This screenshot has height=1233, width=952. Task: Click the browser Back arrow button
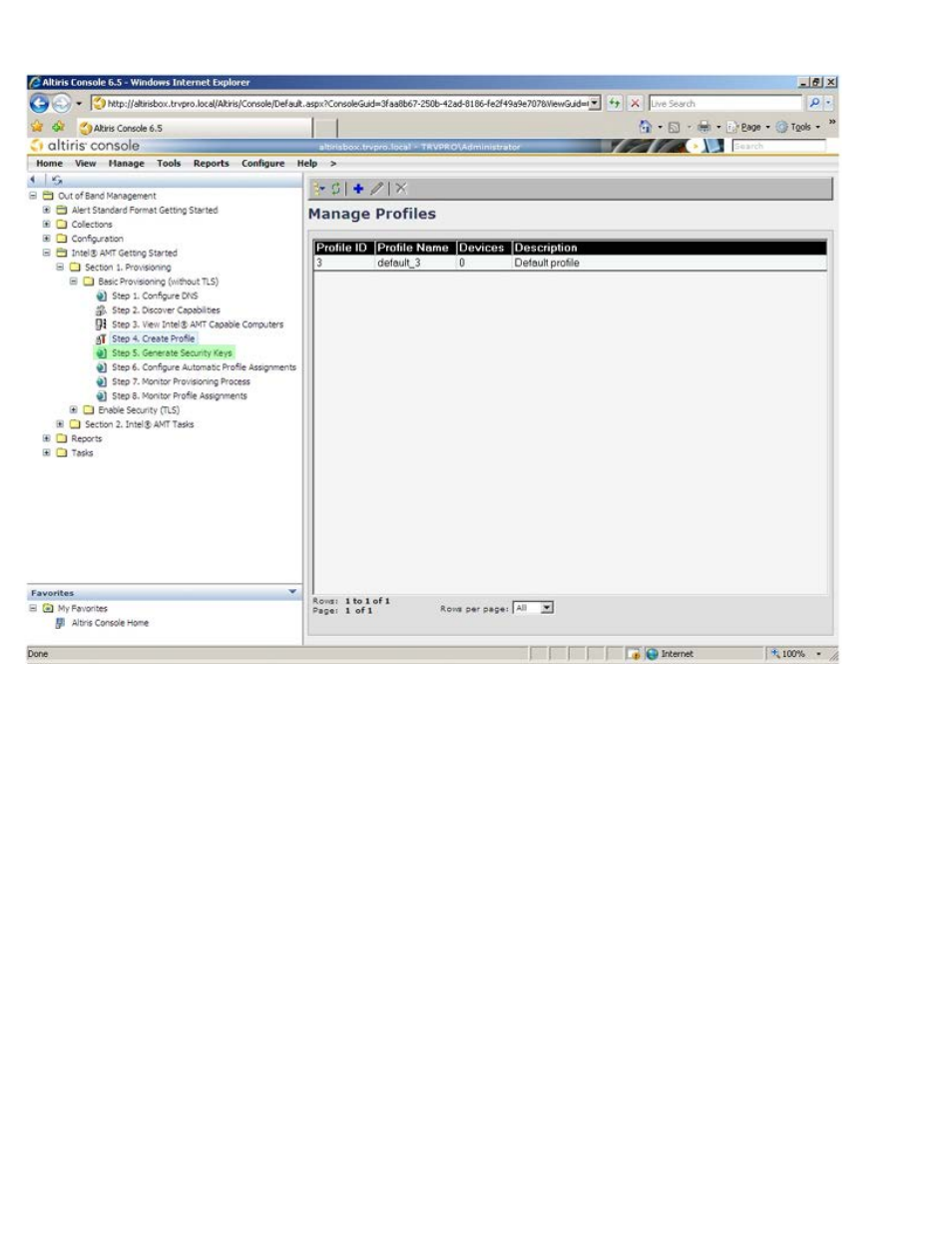pos(39,104)
